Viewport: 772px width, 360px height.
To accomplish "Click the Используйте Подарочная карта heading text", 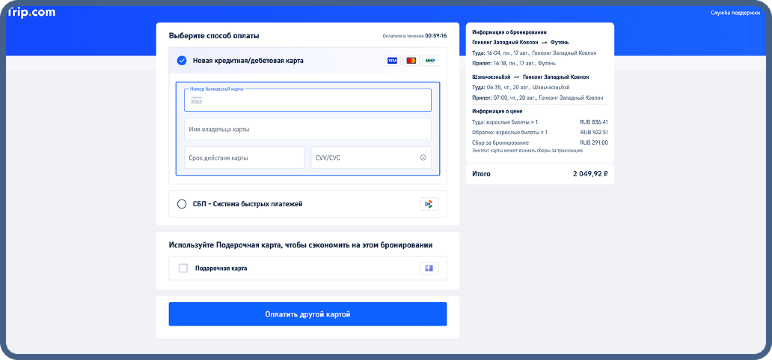I will pyautogui.click(x=300, y=245).
